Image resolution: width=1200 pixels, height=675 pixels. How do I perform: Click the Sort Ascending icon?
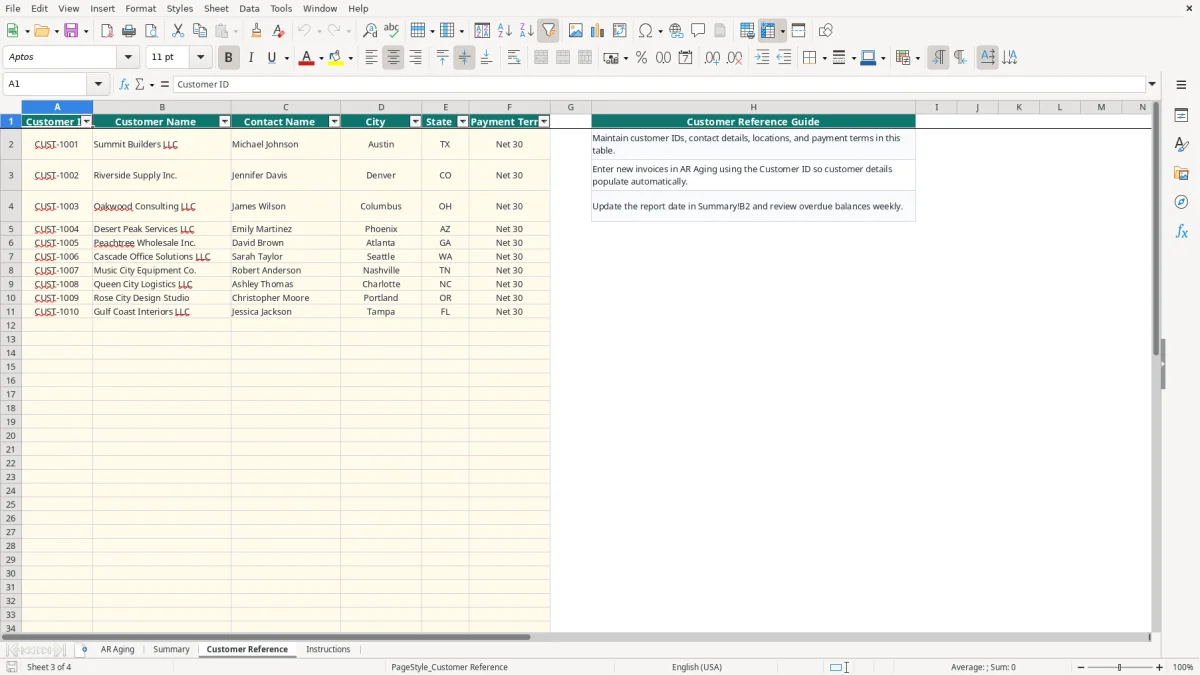[x=504, y=31]
